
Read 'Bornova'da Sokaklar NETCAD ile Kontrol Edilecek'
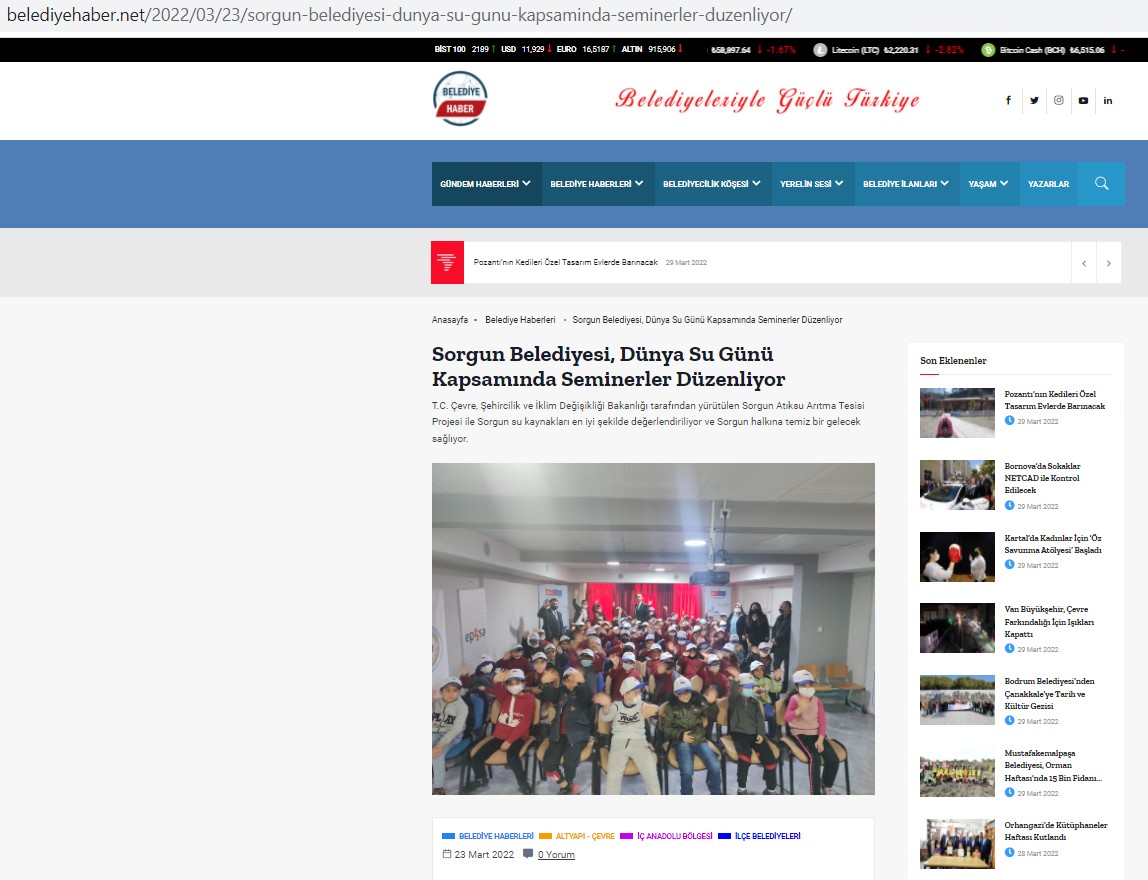(1042, 478)
